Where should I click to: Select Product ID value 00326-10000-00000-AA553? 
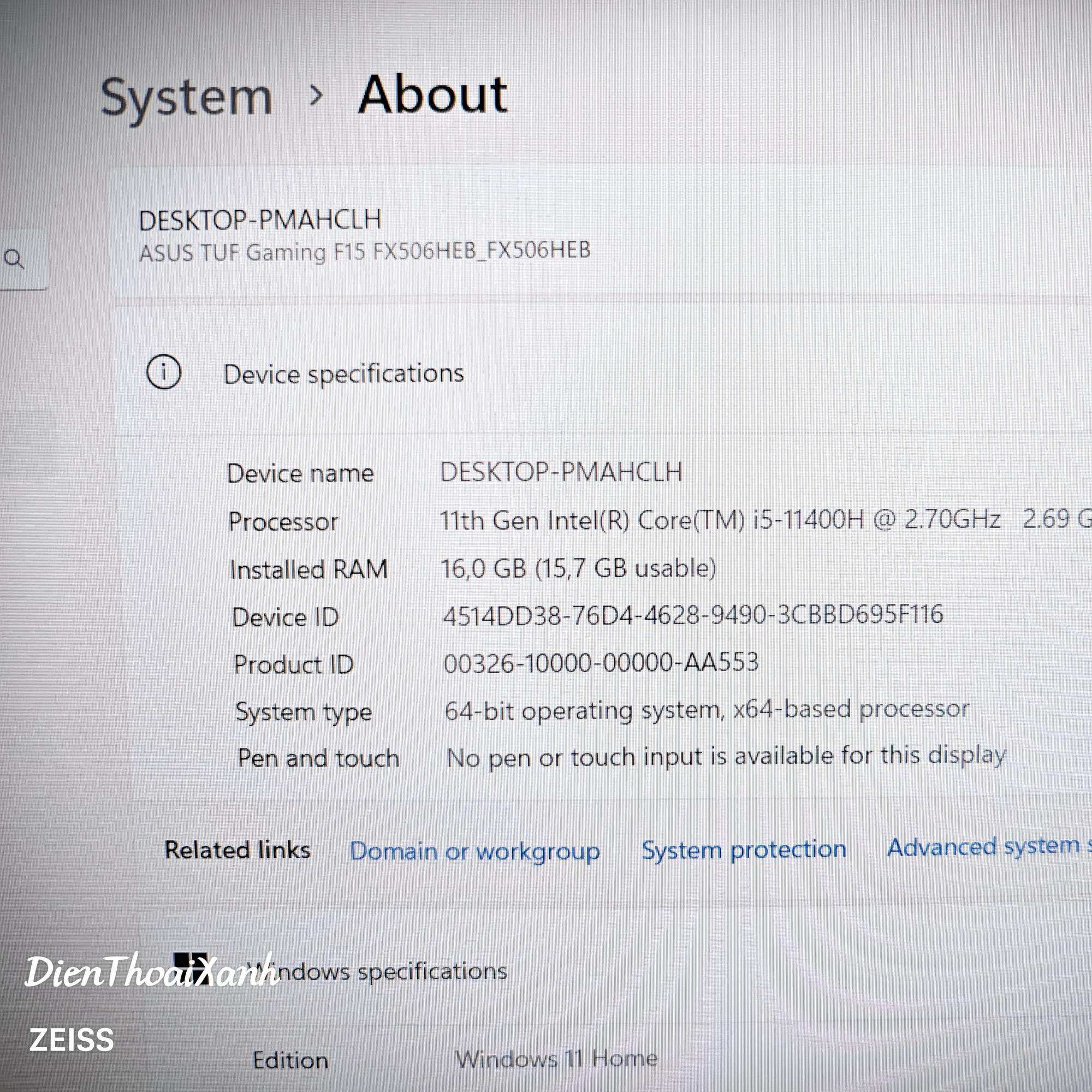[x=601, y=662]
